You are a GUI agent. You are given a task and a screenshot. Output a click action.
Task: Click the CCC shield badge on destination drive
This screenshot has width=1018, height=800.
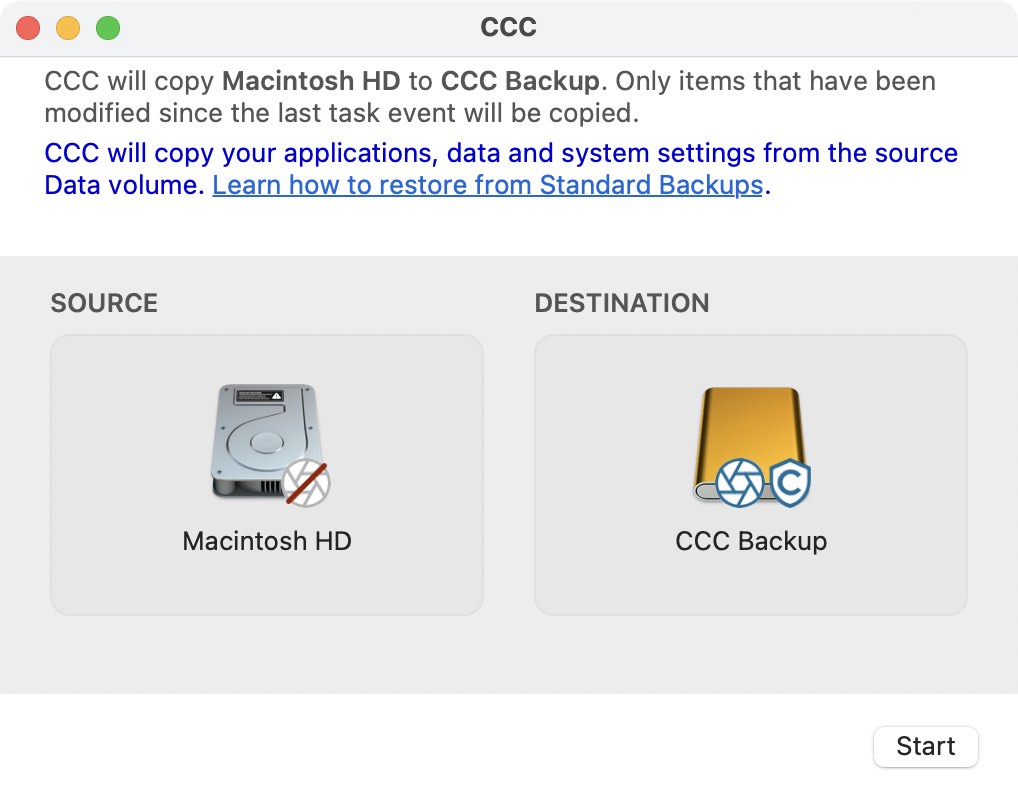click(x=790, y=482)
